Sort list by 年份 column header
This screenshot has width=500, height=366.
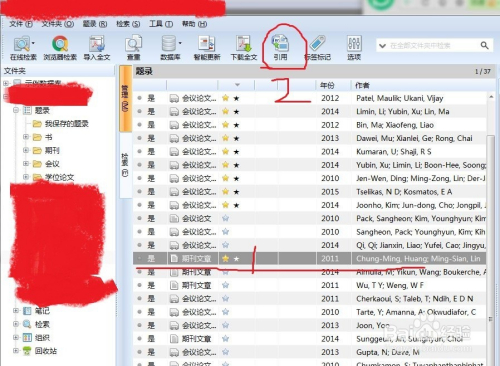(327, 85)
